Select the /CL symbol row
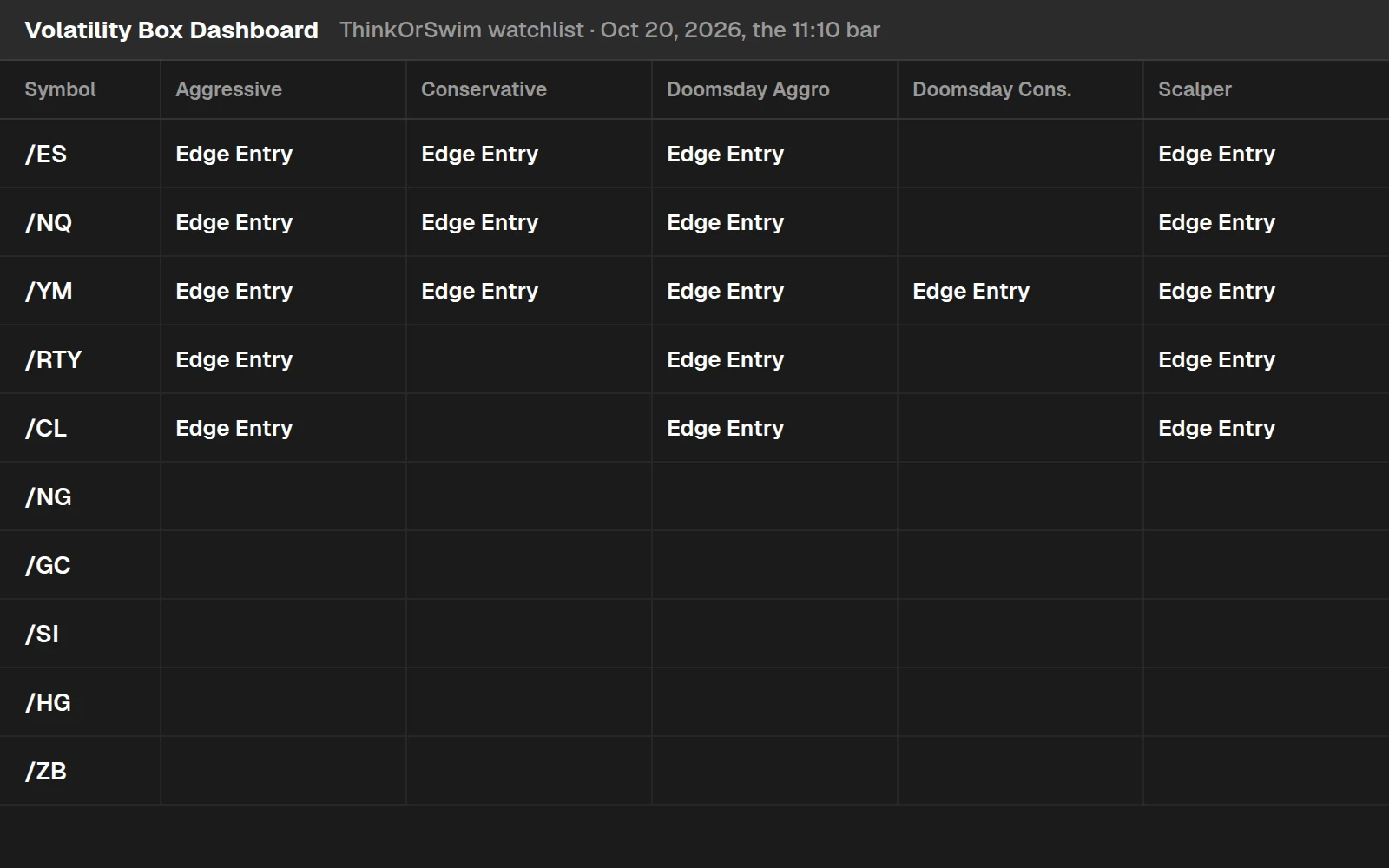 694,428
